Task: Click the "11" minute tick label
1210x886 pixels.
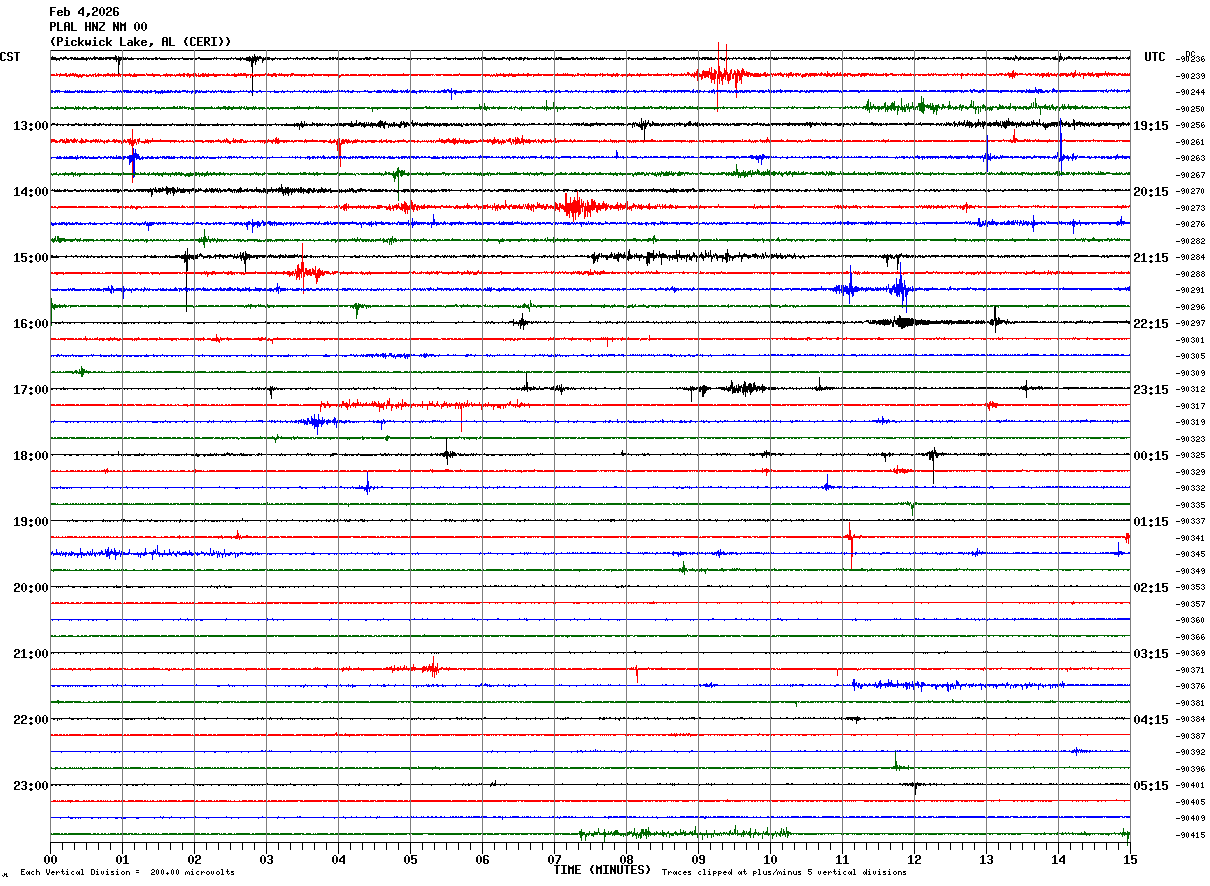Action: tap(842, 859)
